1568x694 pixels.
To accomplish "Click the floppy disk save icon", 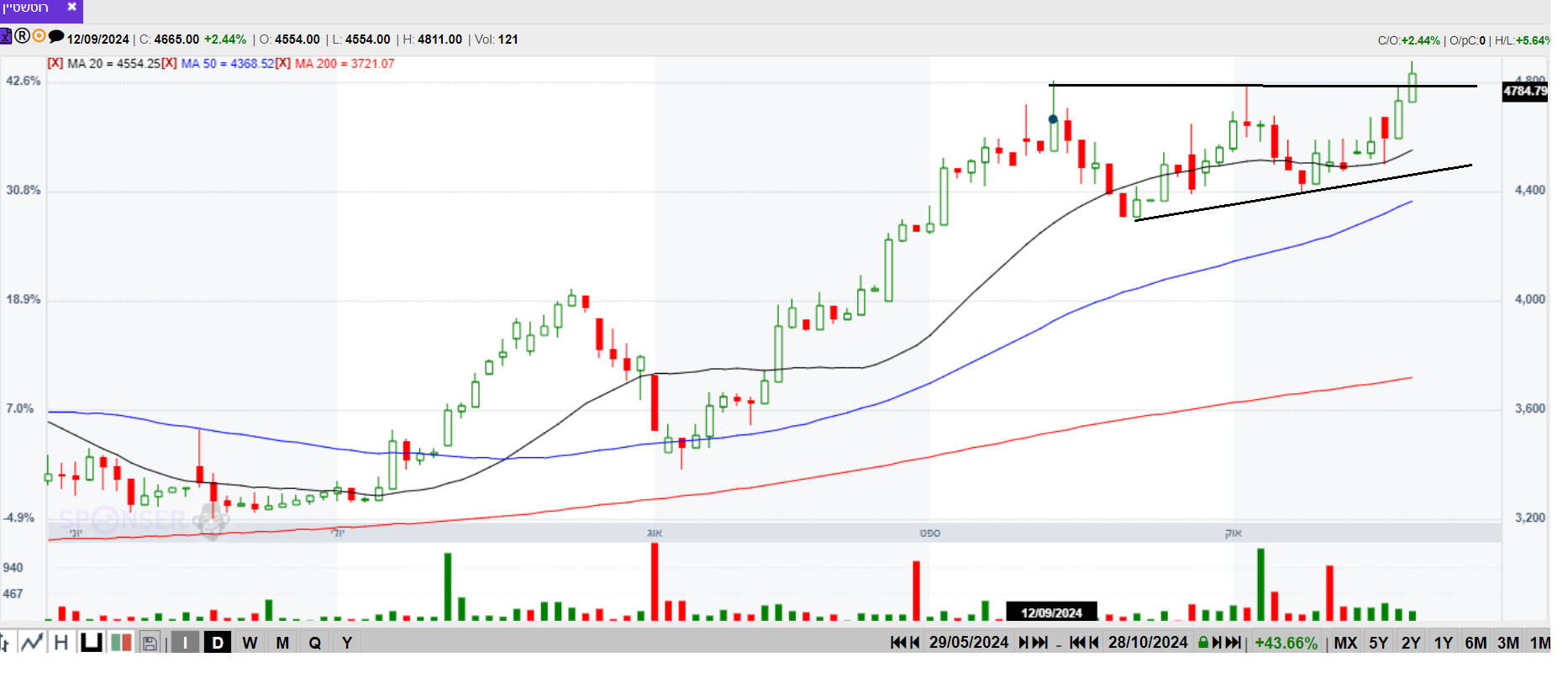I will pyautogui.click(x=150, y=643).
